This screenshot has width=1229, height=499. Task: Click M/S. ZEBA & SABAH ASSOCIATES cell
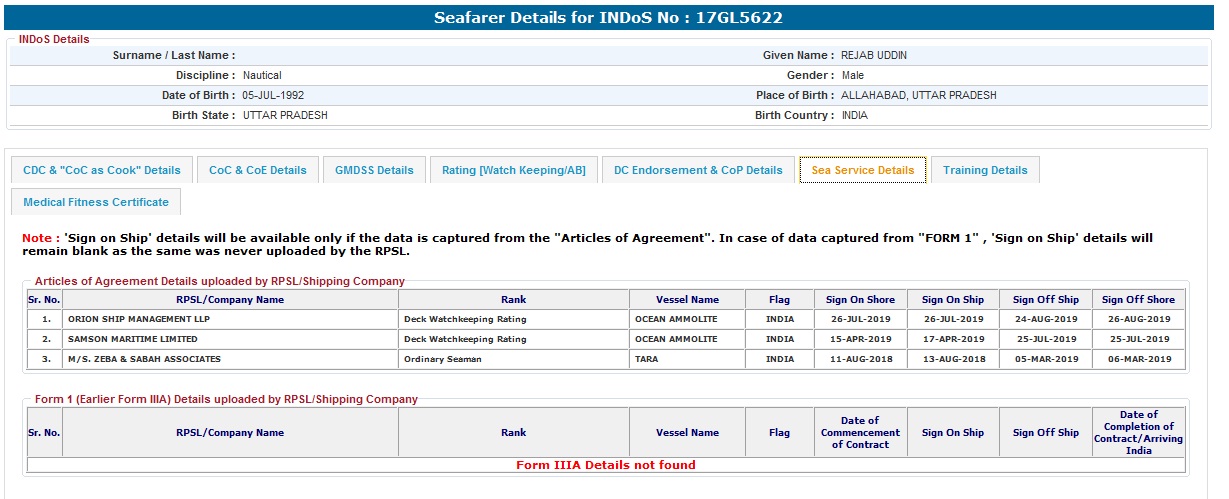pyautogui.click(x=144, y=359)
